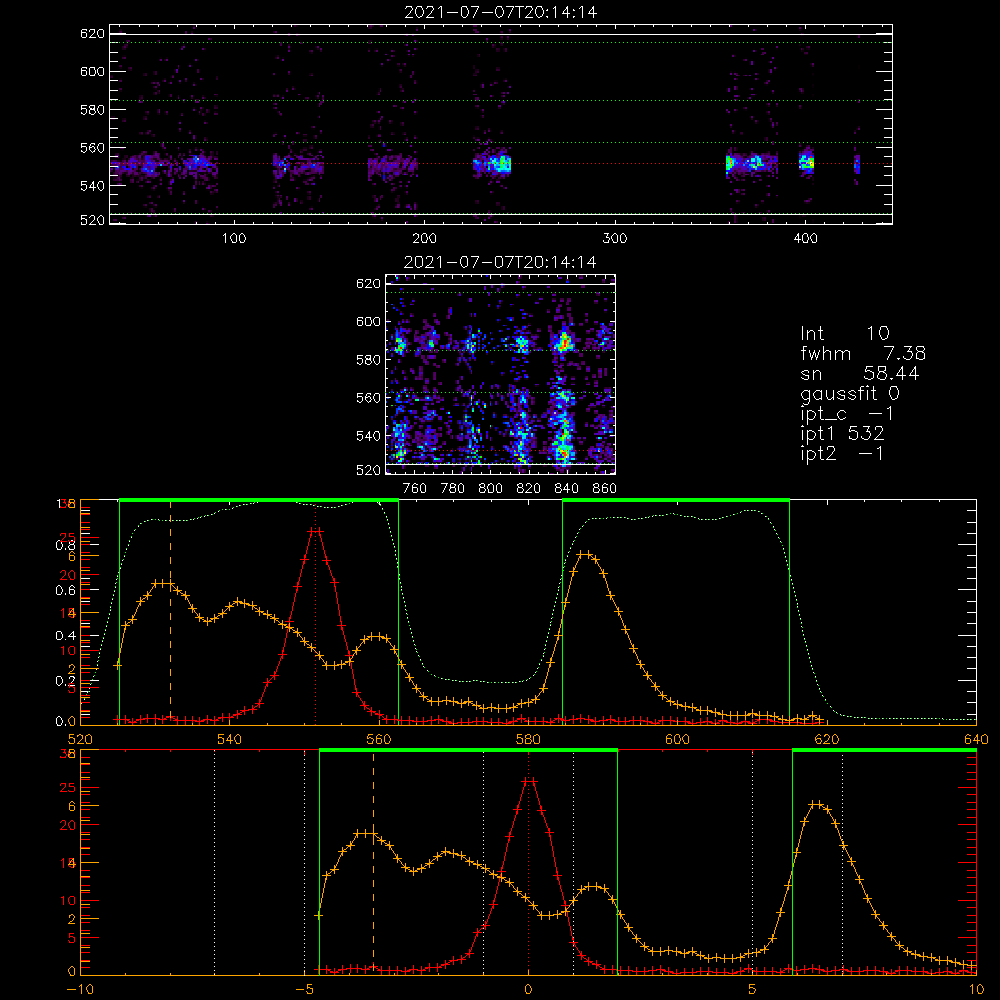Click the '200' x-axis label of top spectrogram

pos(424,239)
